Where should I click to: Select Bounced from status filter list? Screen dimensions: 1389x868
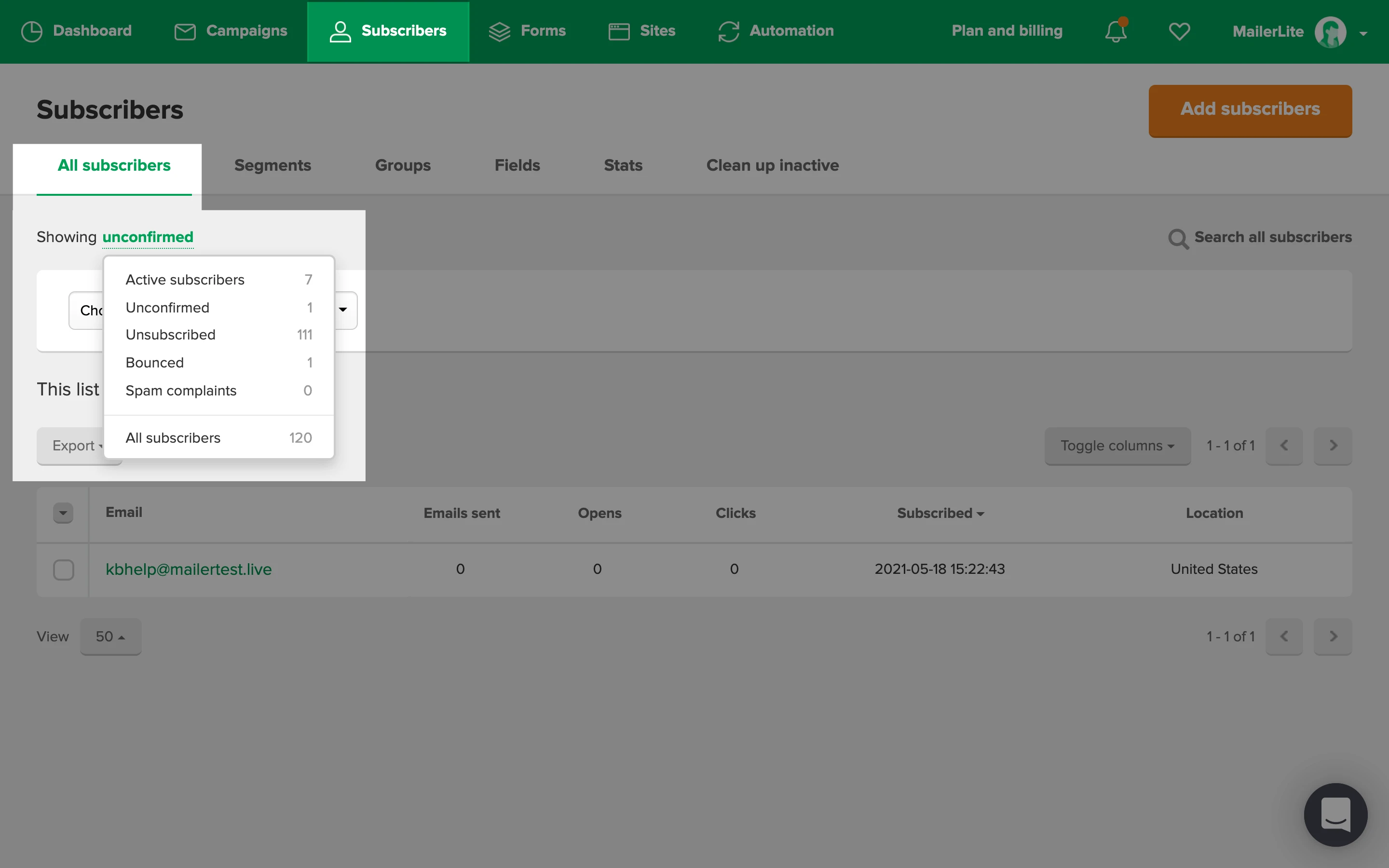155,363
